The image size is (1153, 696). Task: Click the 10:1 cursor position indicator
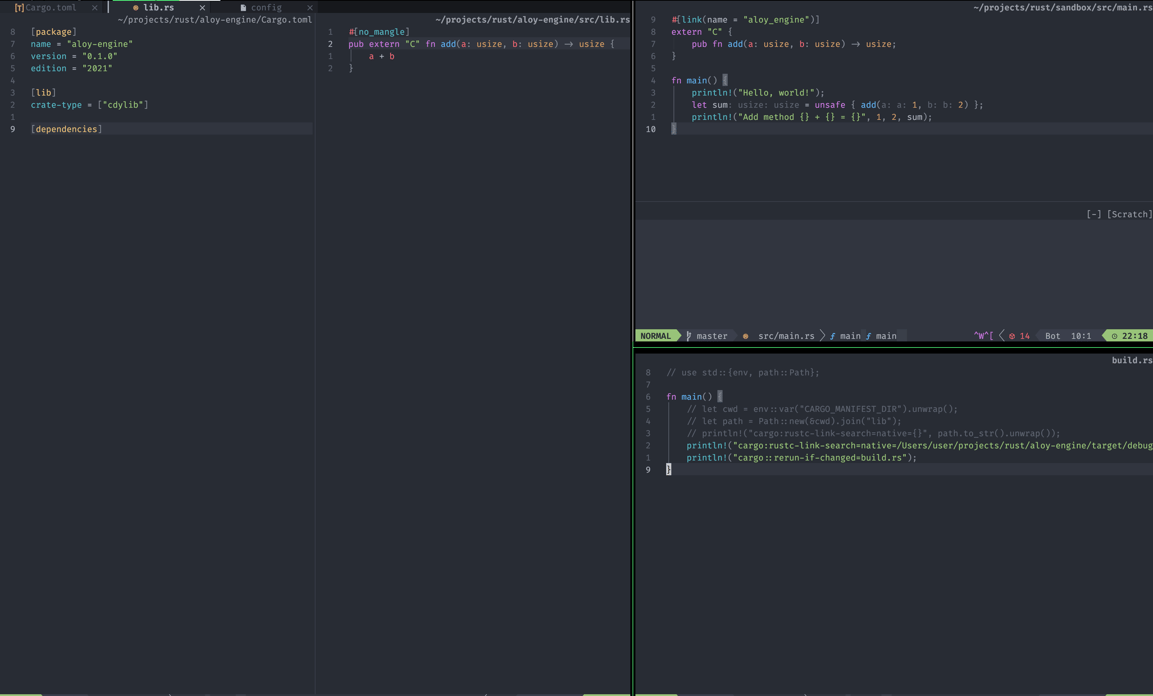[x=1081, y=336]
